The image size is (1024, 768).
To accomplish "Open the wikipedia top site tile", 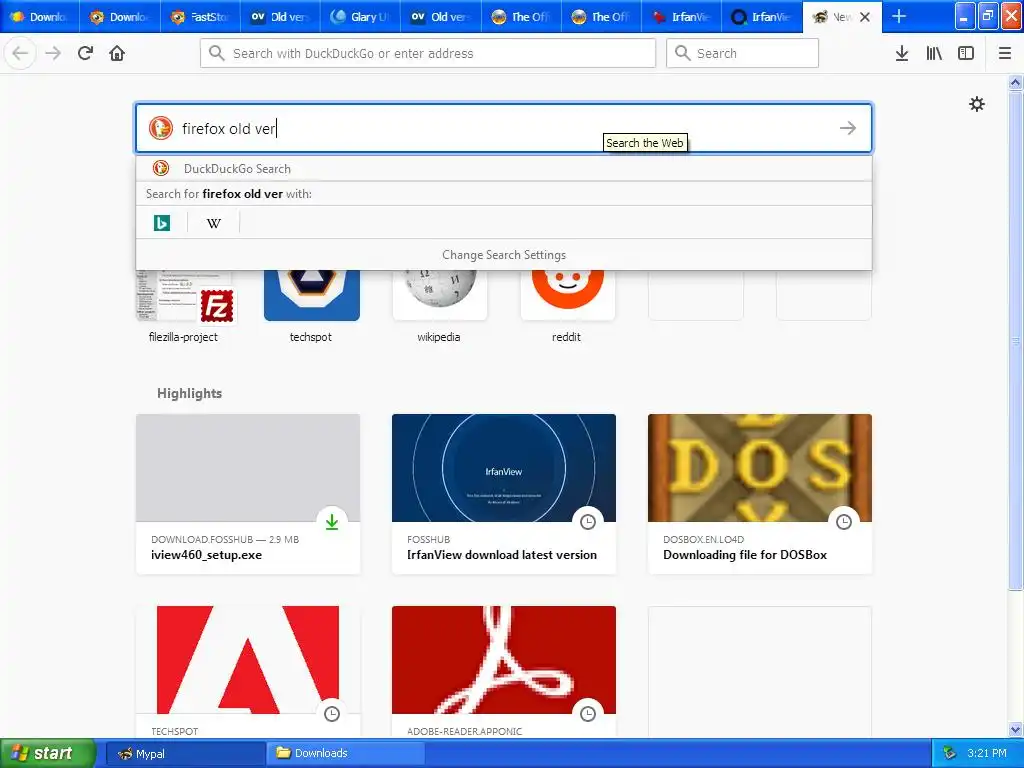I will pyautogui.click(x=440, y=307).
